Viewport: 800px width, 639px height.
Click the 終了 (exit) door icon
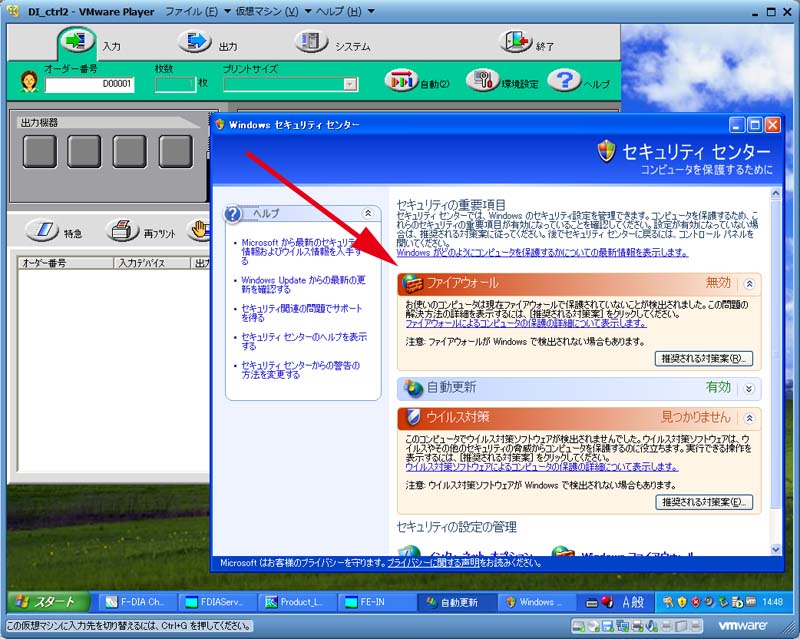[x=516, y=41]
